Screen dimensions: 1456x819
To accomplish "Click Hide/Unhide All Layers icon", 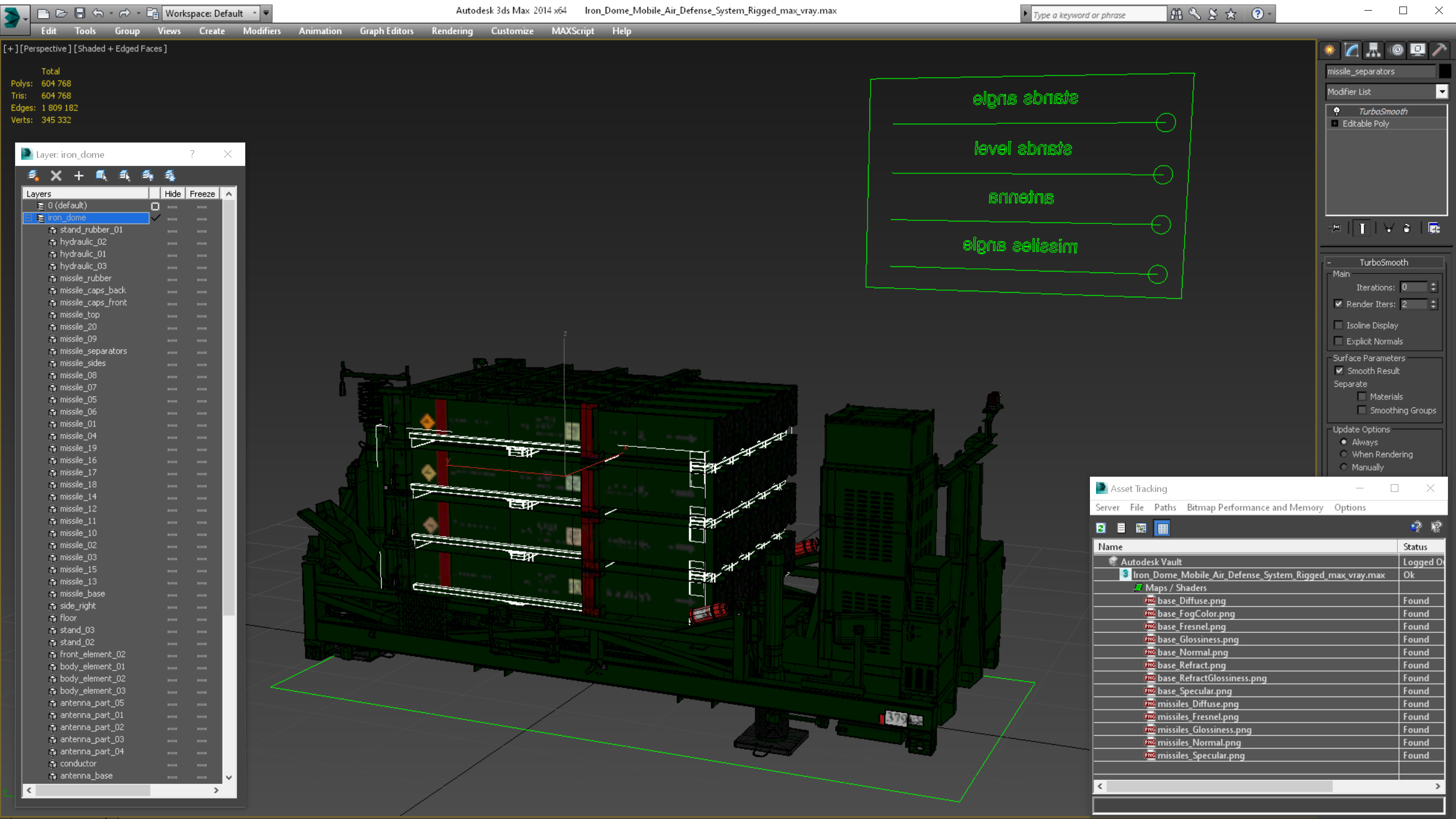I will [147, 176].
